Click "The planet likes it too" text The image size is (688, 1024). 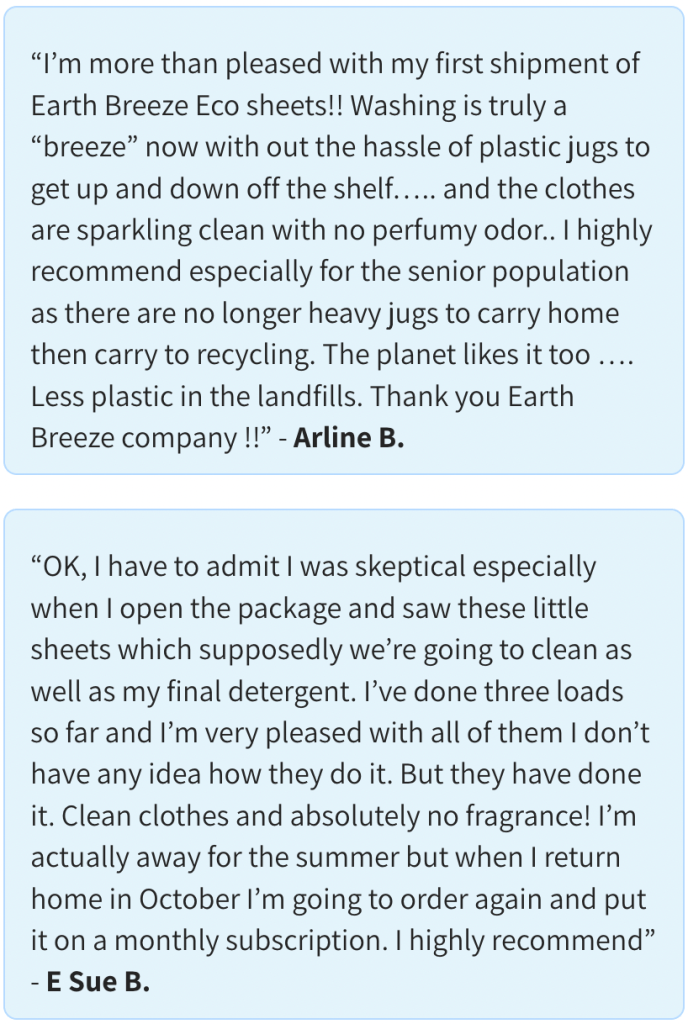tap(458, 355)
